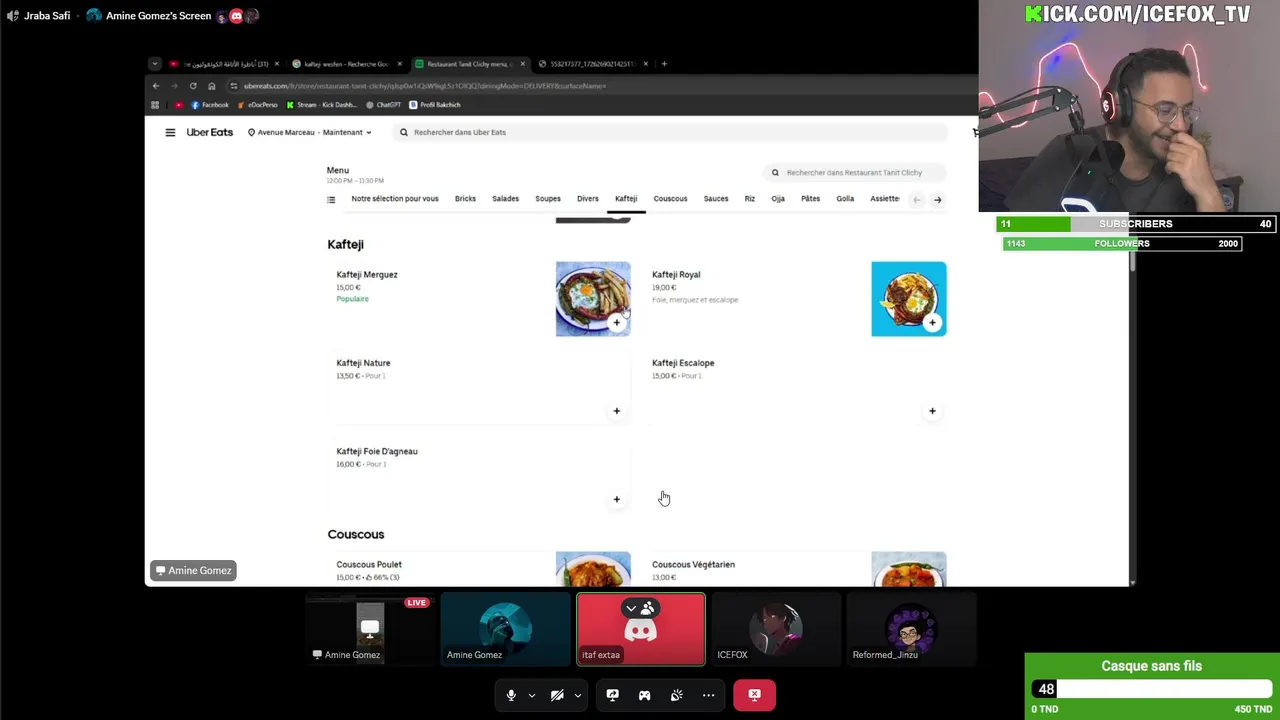Select the Bricks menu tab
1280x720 pixels.
point(465,199)
